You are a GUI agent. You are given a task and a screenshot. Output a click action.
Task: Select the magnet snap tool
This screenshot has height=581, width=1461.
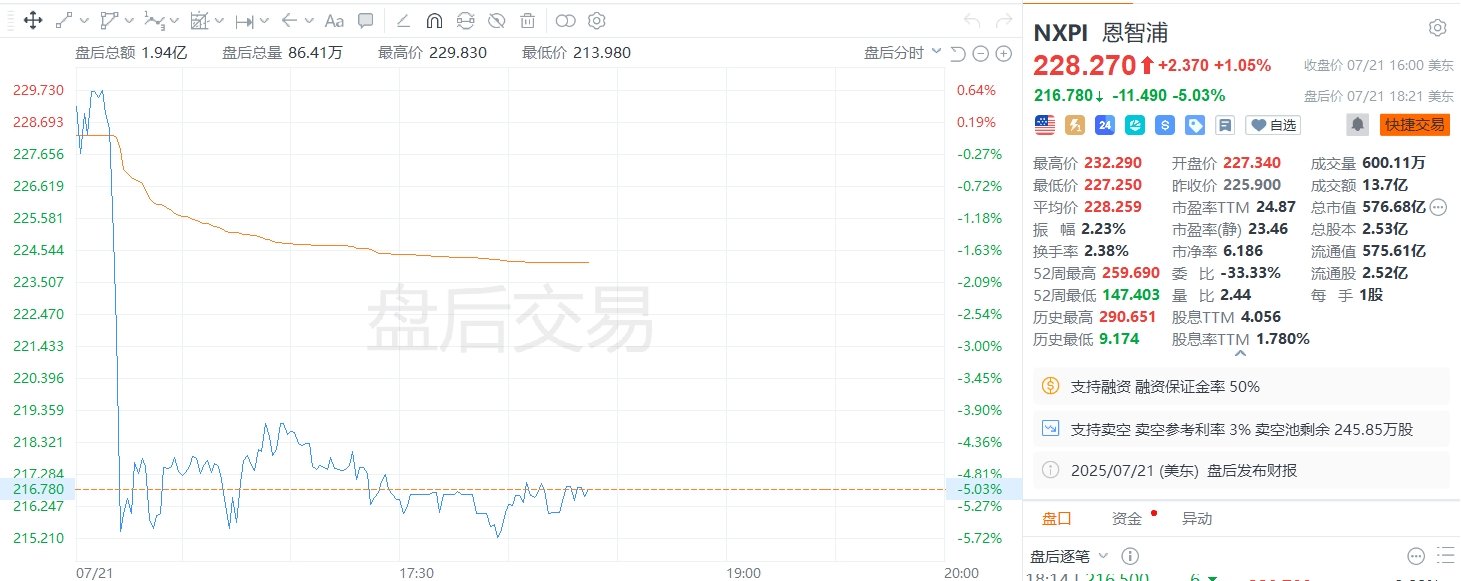(x=434, y=20)
